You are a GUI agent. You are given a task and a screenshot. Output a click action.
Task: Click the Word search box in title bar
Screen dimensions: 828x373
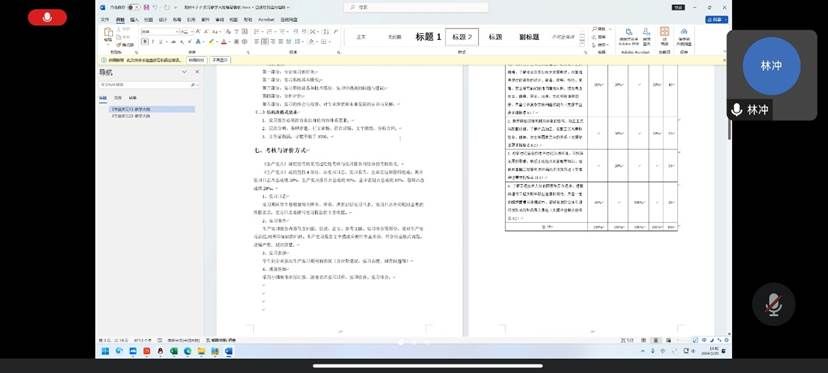[416, 7]
